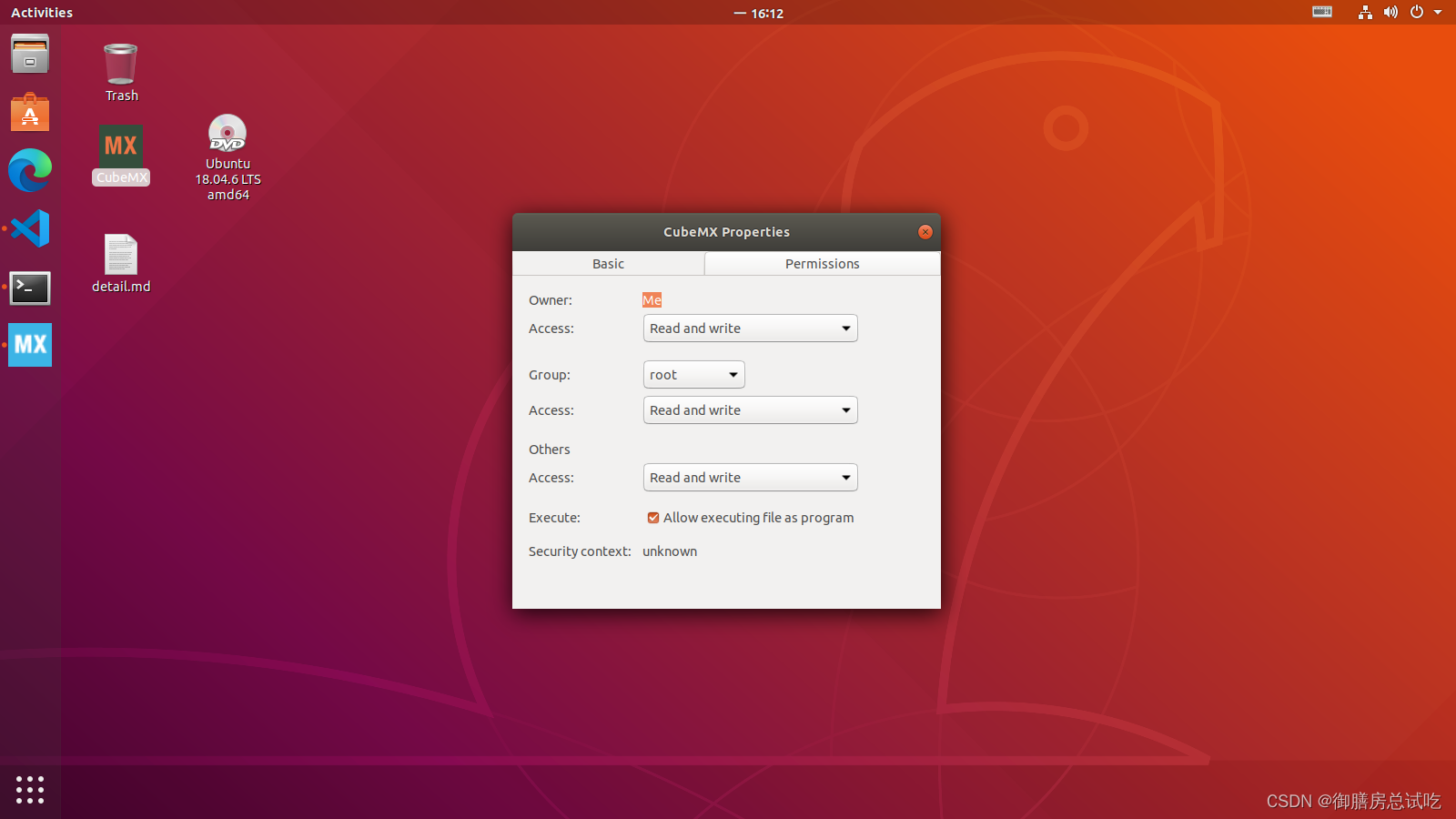Launch Visual Studio Code from the dock
The height and width of the screenshot is (819, 1456).
coord(30,228)
